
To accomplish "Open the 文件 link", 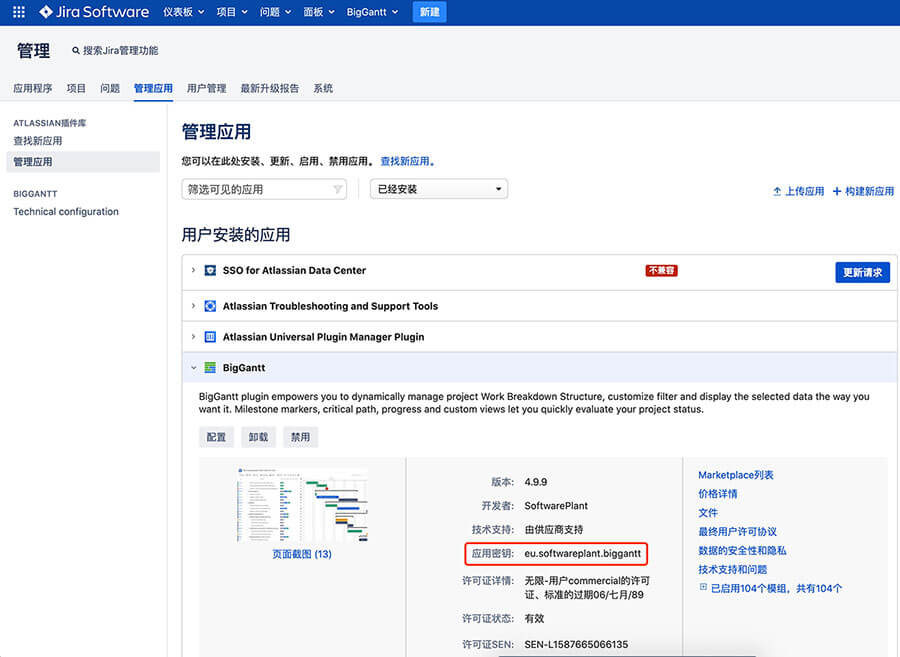I will (x=708, y=512).
